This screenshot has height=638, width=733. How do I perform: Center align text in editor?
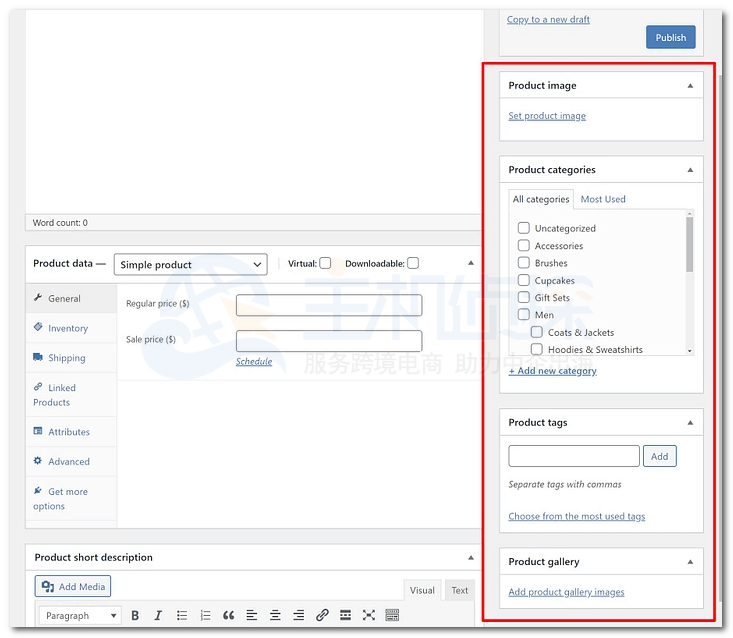point(275,615)
